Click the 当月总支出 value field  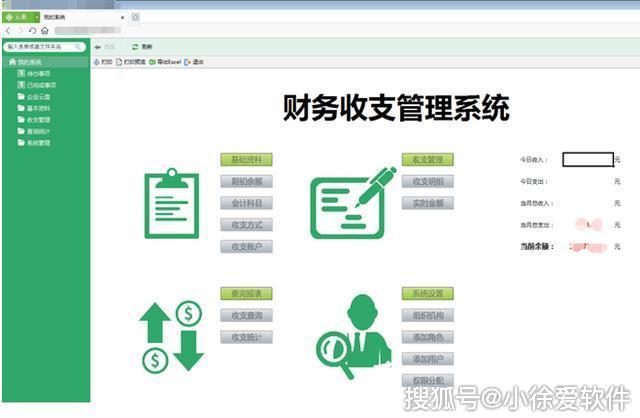click(588, 225)
